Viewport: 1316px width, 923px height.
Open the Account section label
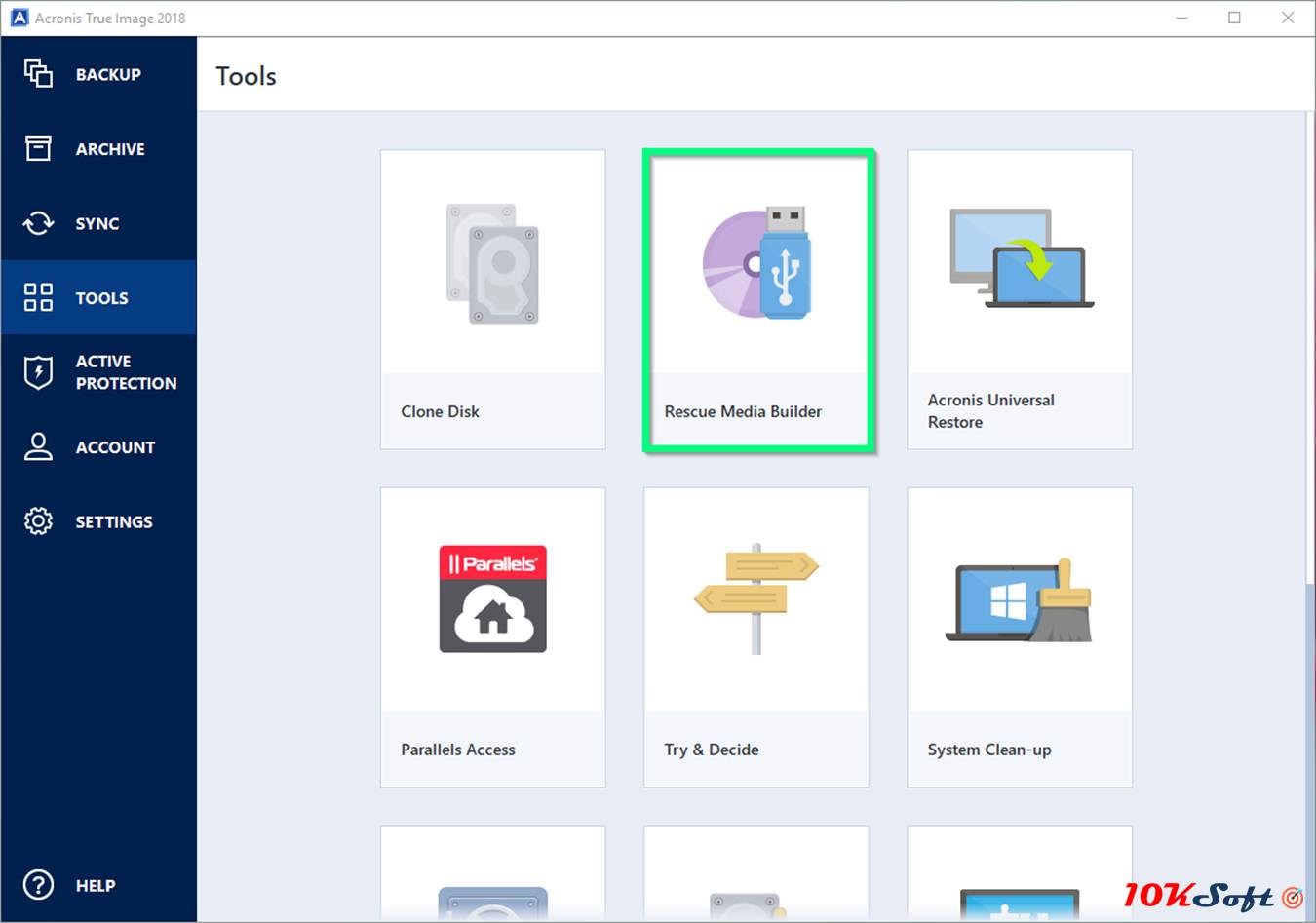(x=115, y=447)
